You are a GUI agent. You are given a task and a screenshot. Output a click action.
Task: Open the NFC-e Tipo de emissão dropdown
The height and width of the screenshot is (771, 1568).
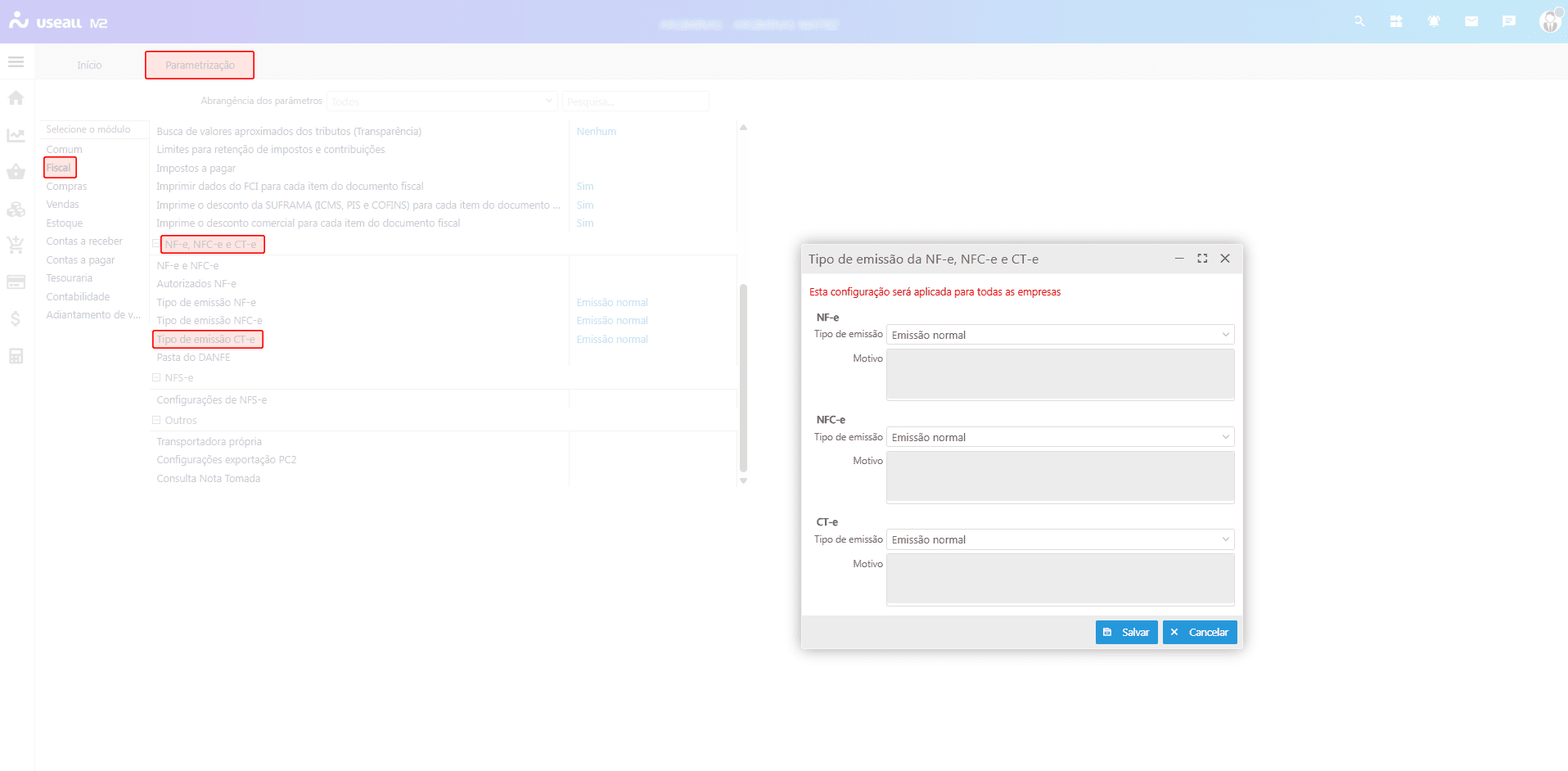pyautogui.click(x=1060, y=437)
